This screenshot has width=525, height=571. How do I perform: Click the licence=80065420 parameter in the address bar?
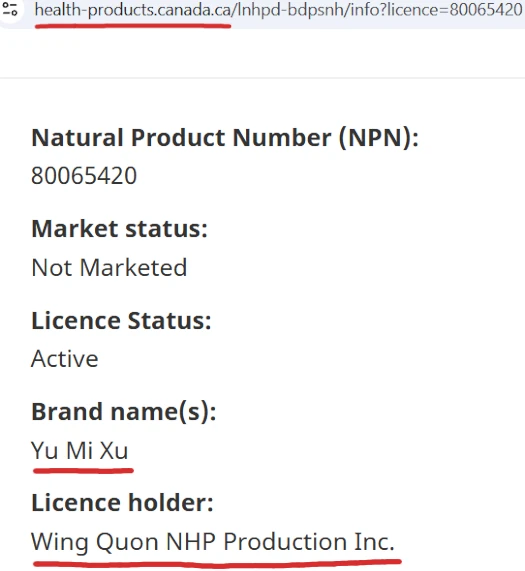(454, 10)
